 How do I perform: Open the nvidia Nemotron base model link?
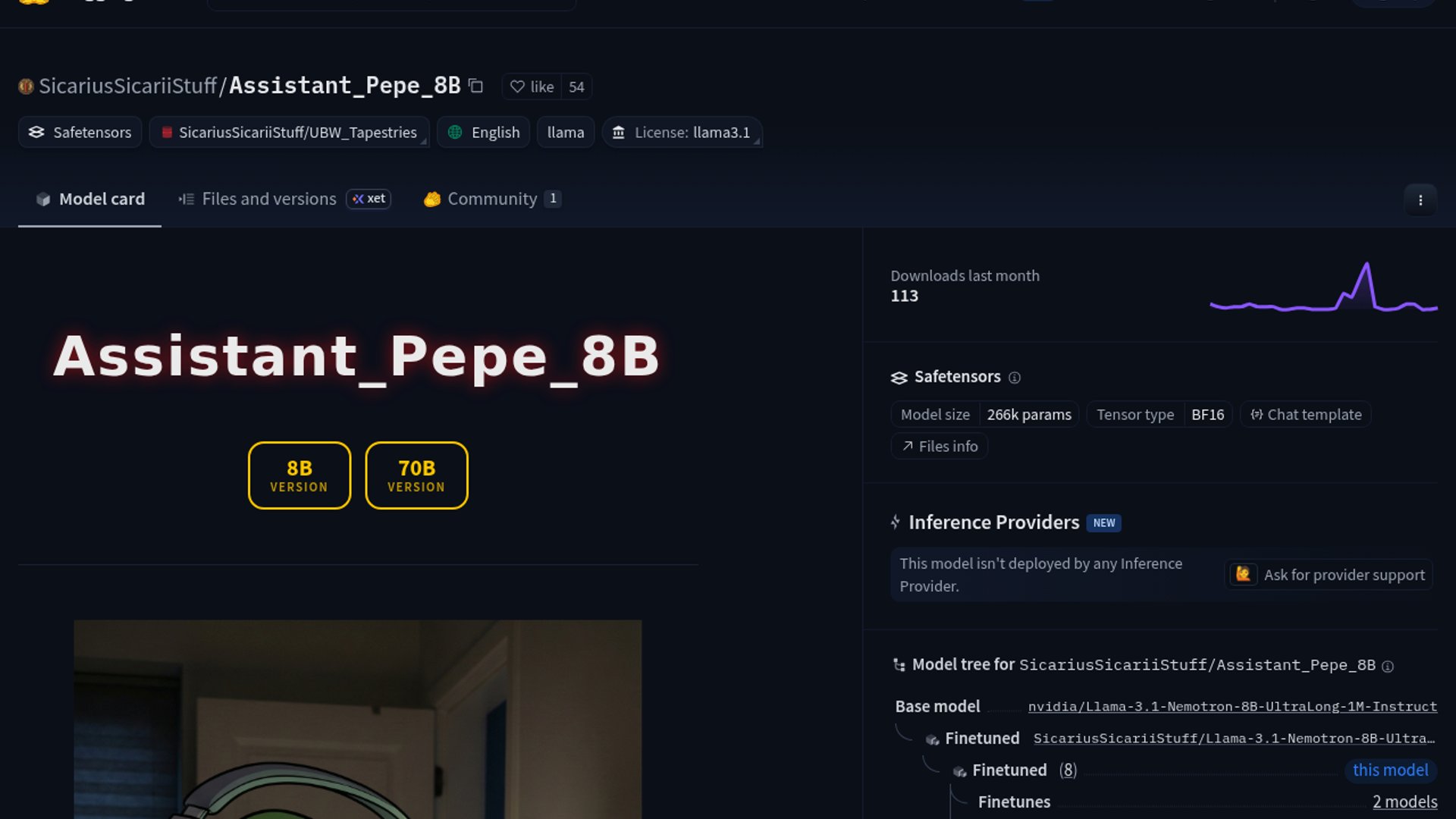[1232, 707]
